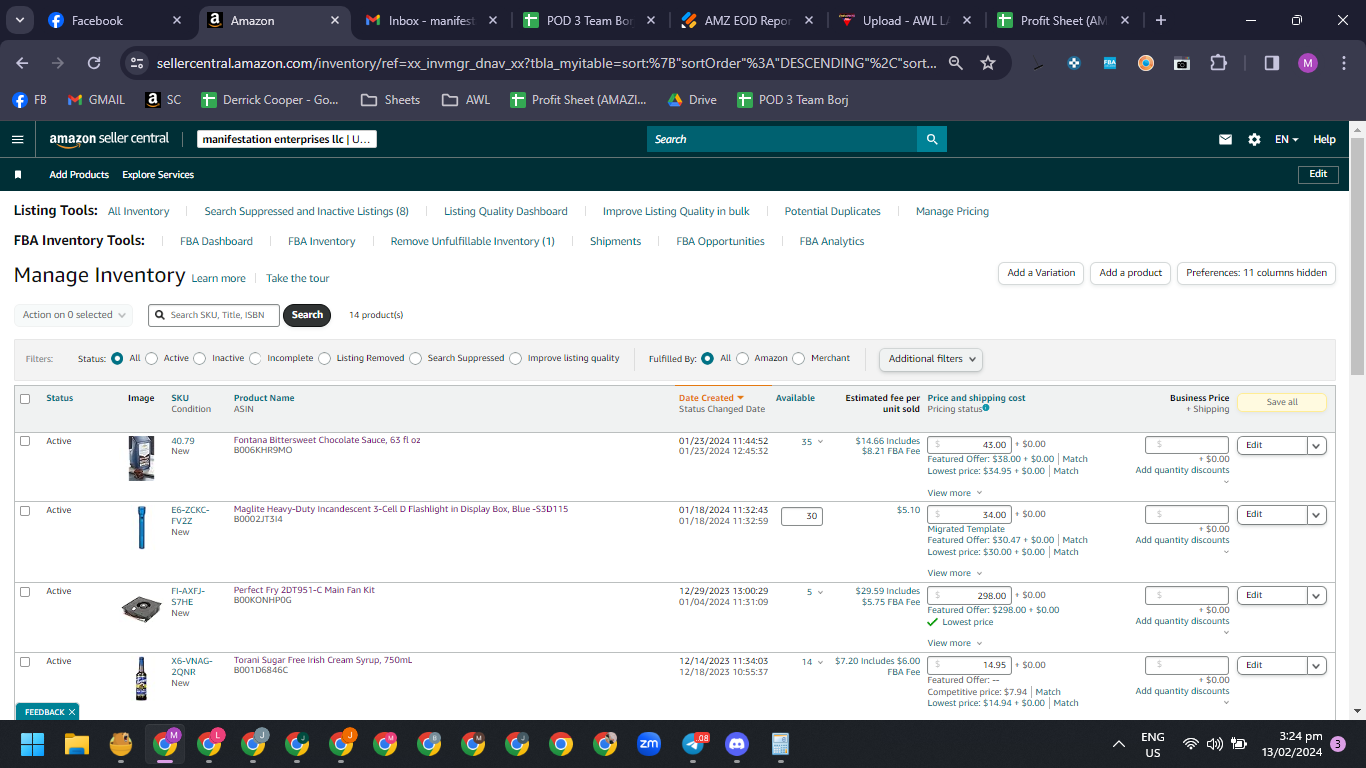Choose the Active status radio filter
The width and height of the screenshot is (1366, 768).
click(151, 358)
